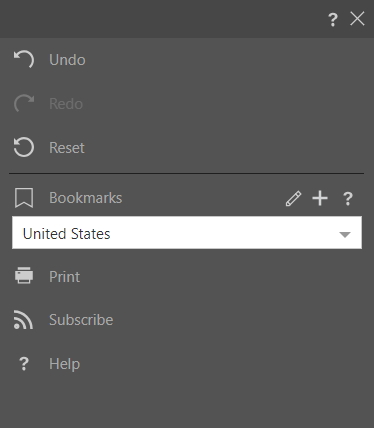Open the Bookmarks label

(86, 198)
